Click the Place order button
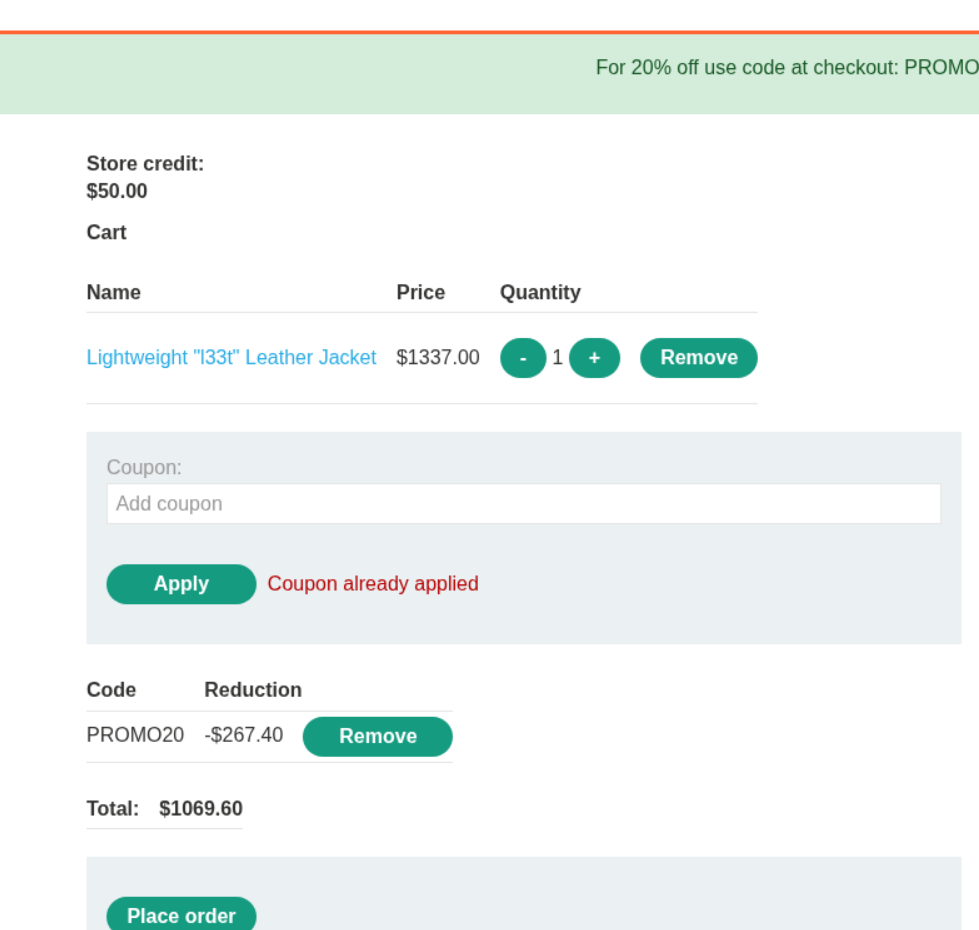This screenshot has width=979, height=930. pyautogui.click(x=181, y=915)
